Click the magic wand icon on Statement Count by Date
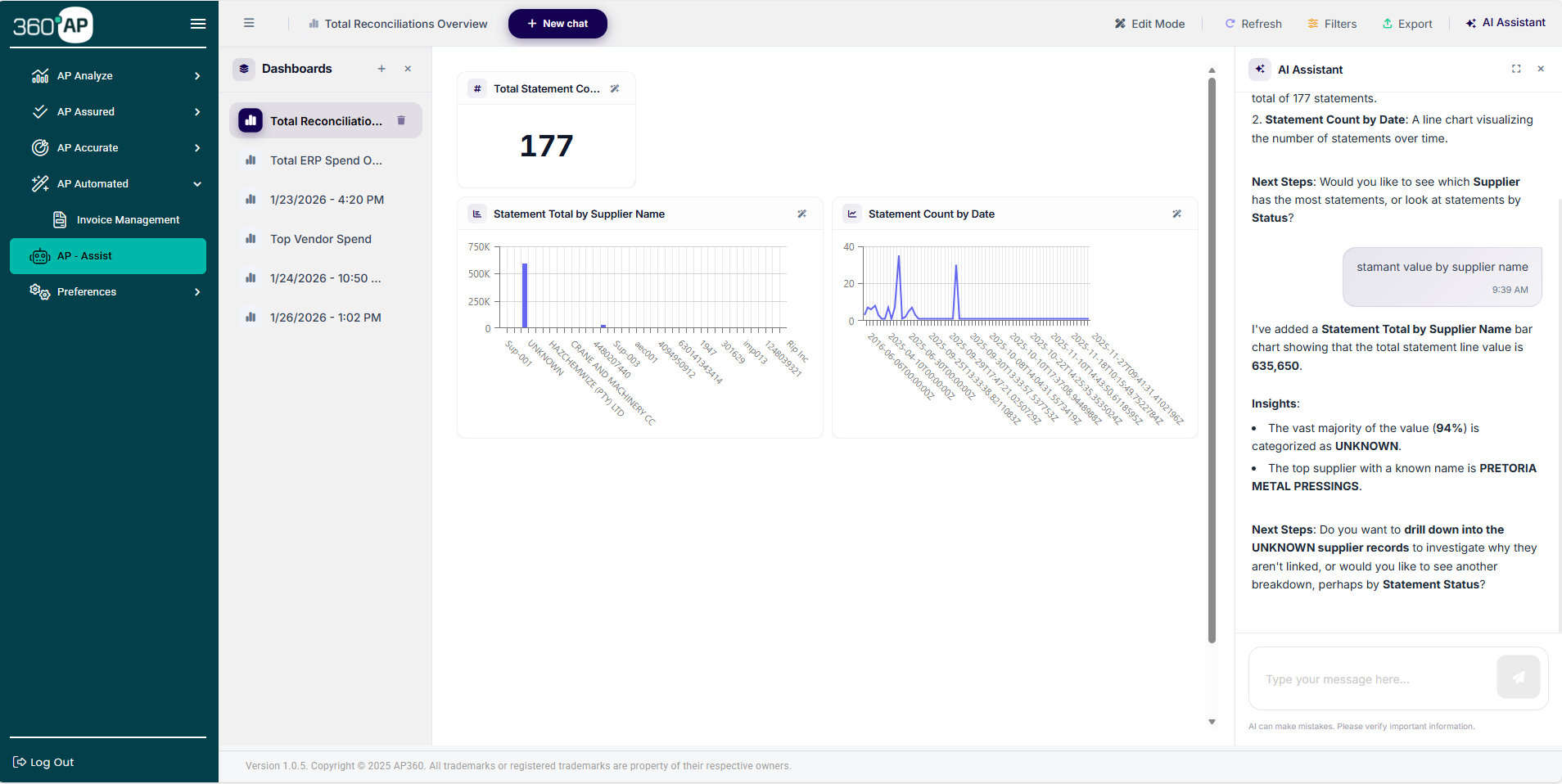The width and height of the screenshot is (1562, 784). coord(1177,214)
